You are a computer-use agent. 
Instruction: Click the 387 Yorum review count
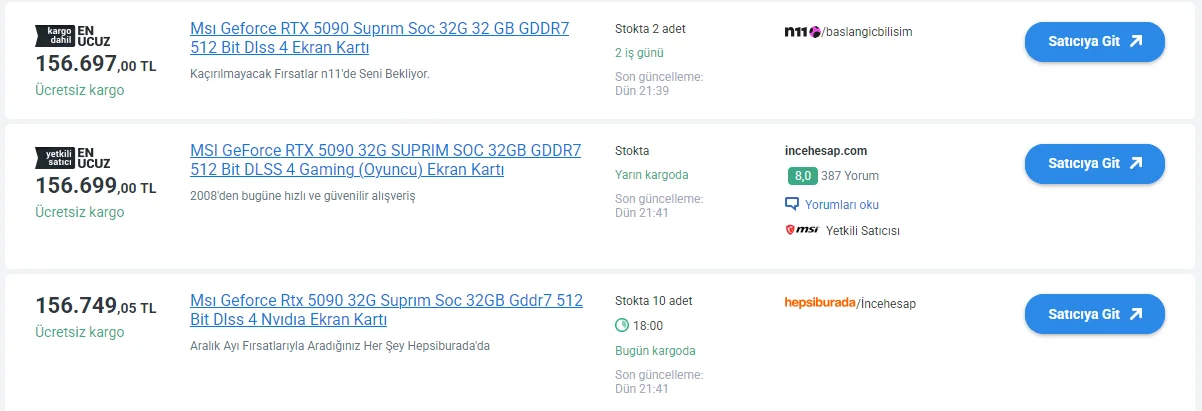pos(849,176)
